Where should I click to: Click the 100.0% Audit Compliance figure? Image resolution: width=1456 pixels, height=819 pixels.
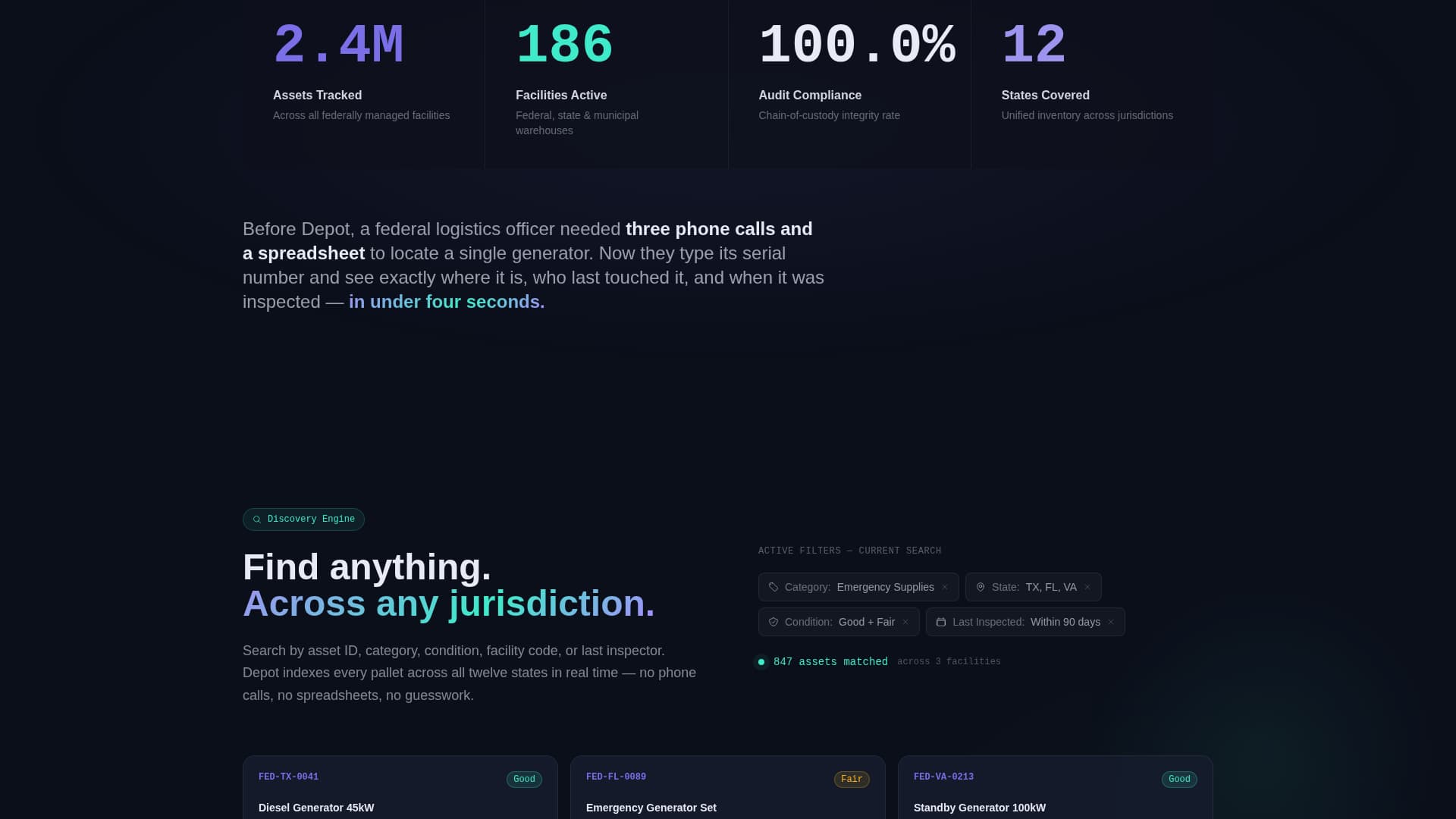click(857, 45)
